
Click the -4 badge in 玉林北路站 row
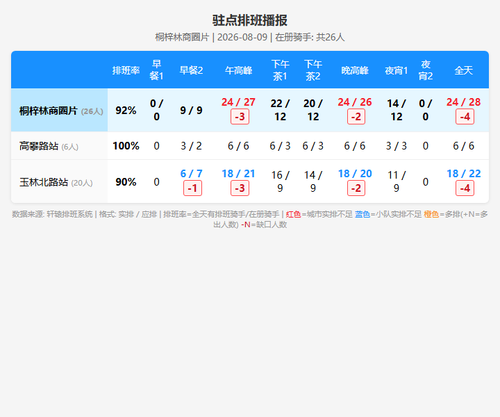pyautogui.click(x=465, y=188)
